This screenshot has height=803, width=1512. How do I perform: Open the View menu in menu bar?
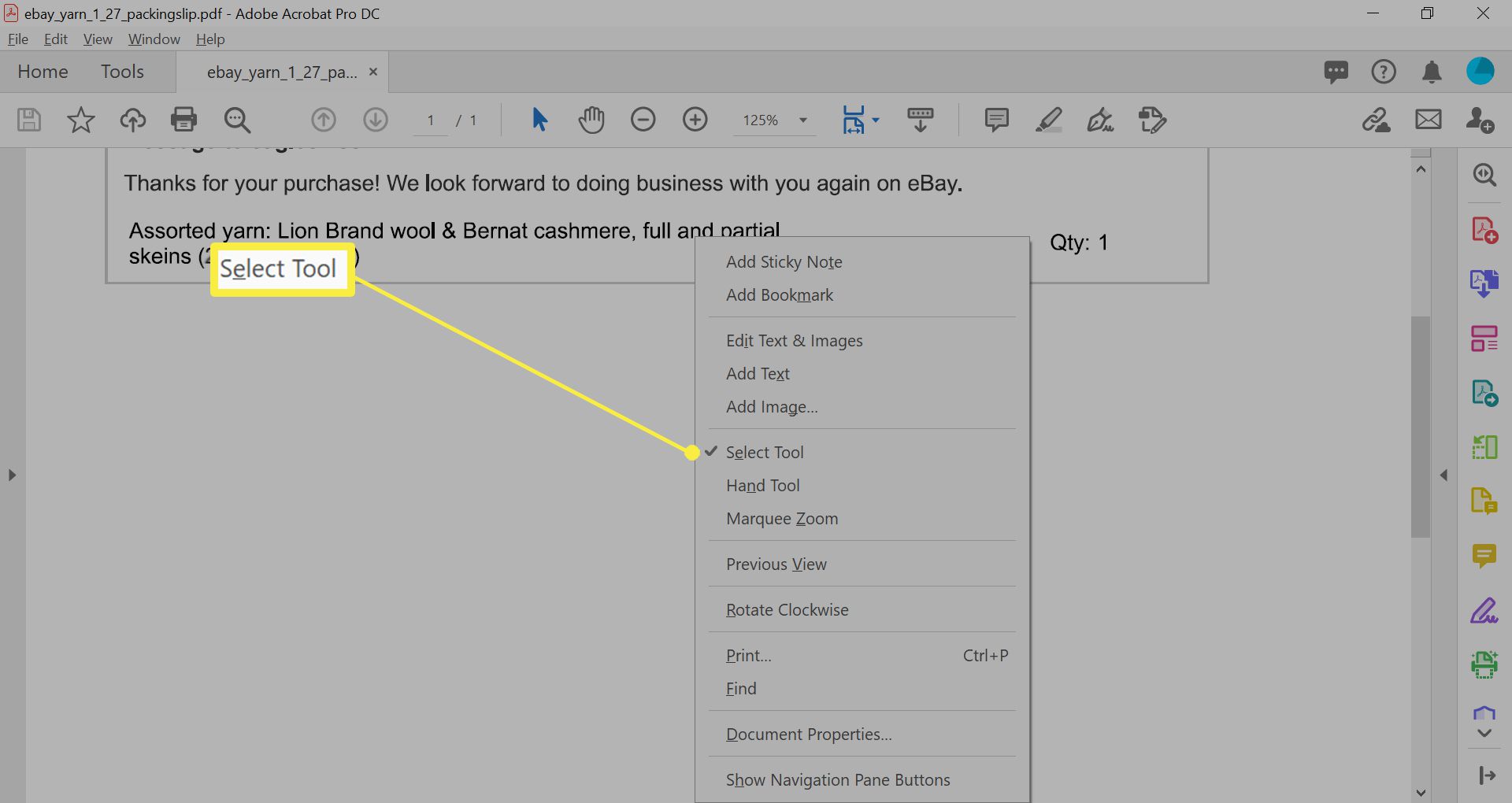tap(98, 39)
